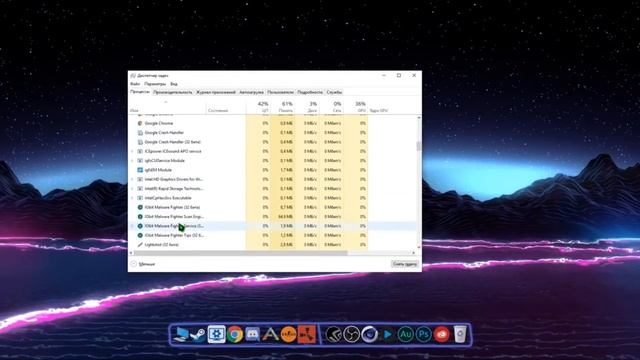Launch Adobe Photoshop from the dock
This screenshot has width=640, height=360.
coord(424,334)
